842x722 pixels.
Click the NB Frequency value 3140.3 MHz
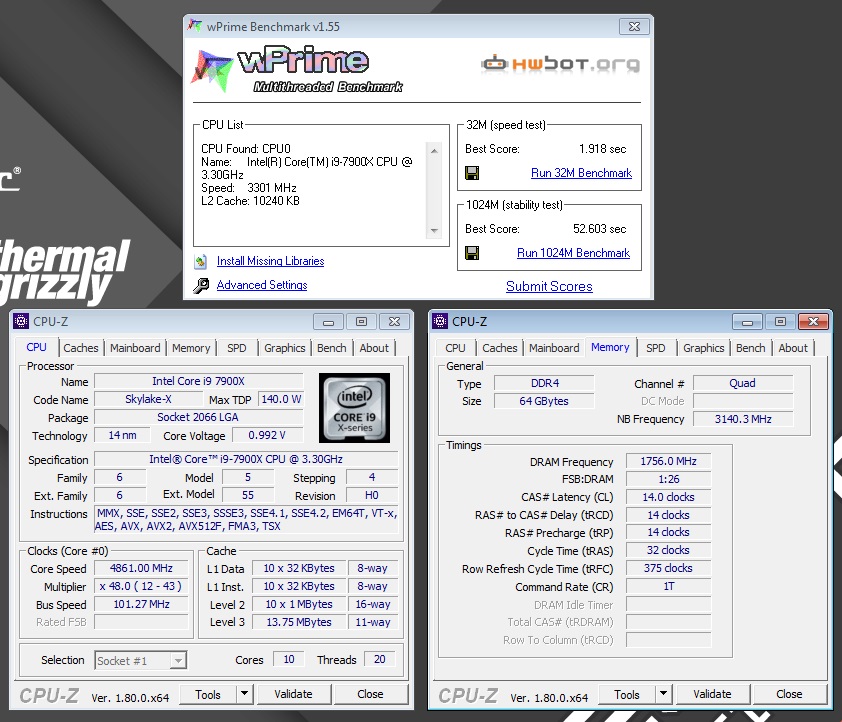(743, 419)
